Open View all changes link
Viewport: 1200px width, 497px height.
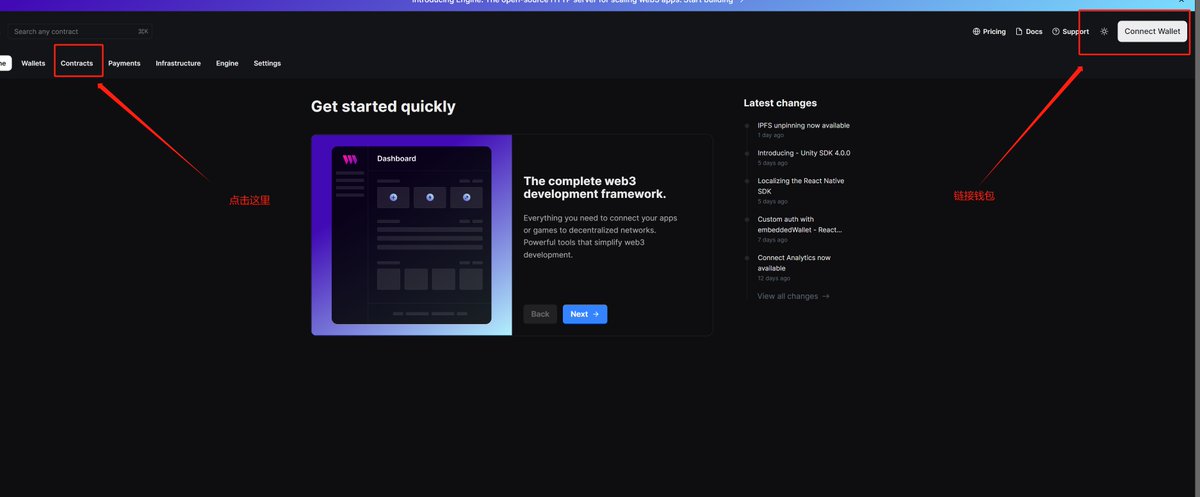click(x=793, y=296)
